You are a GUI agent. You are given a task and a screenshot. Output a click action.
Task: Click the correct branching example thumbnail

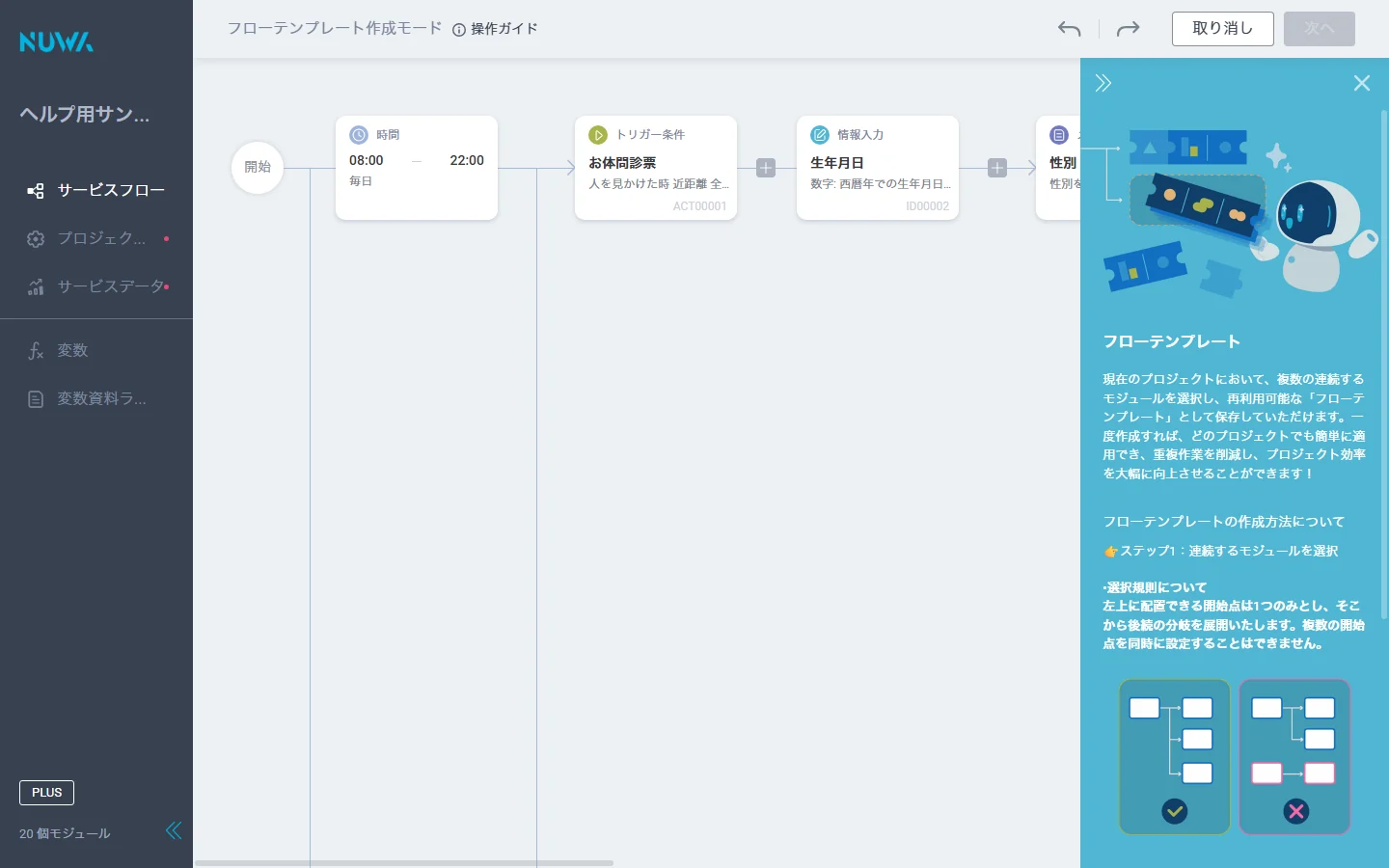click(x=1175, y=757)
